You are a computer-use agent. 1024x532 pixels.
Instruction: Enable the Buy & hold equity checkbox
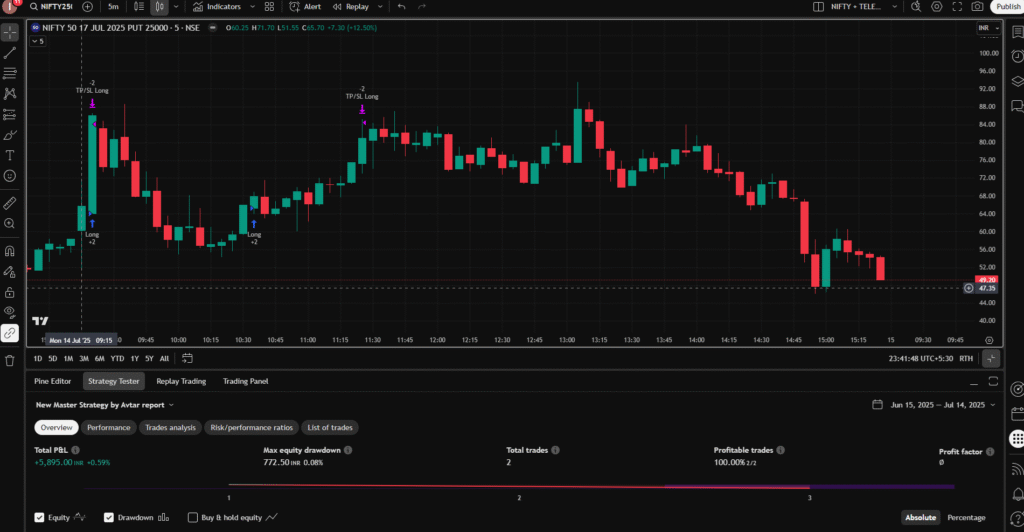point(193,518)
